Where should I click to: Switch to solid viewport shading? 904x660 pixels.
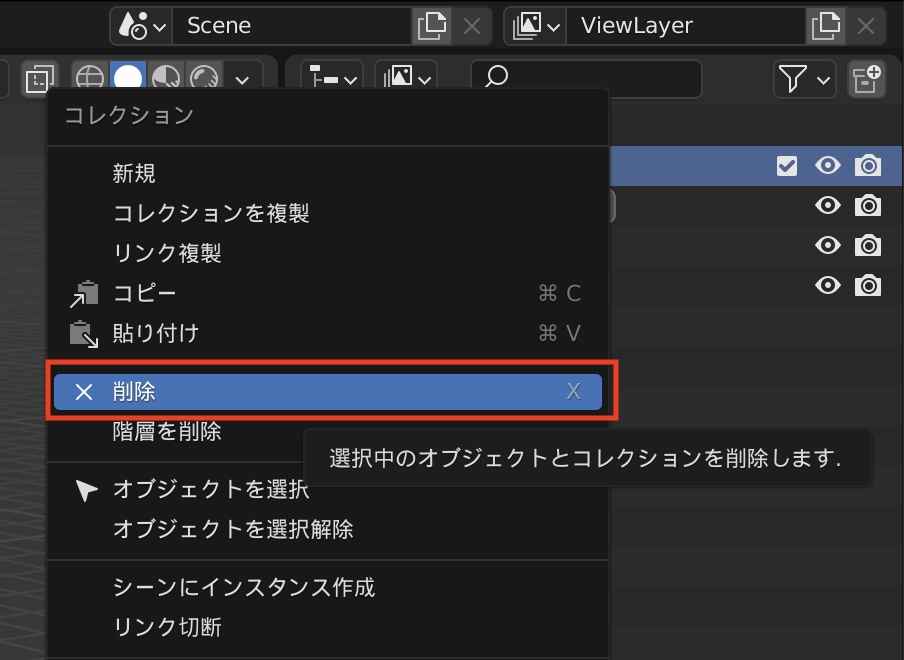click(x=127, y=78)
